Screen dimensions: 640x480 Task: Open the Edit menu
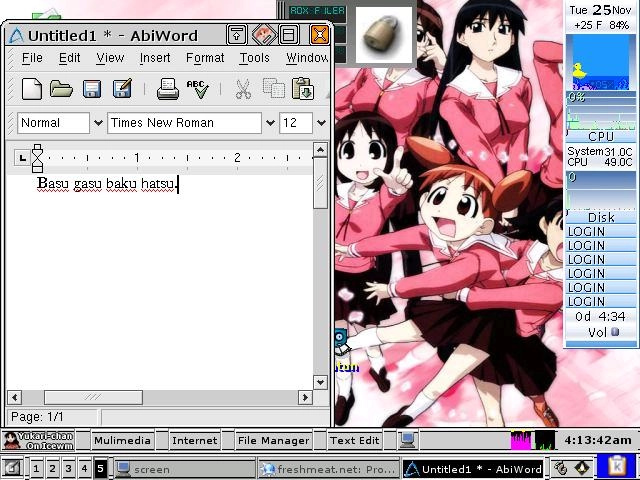[x=69, y=58]
